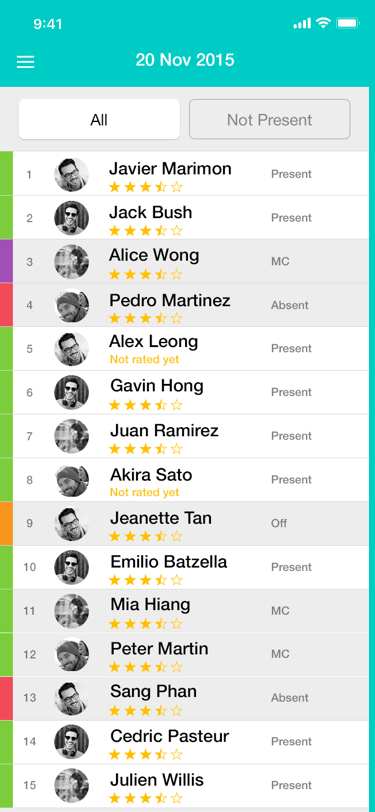Tap 'Not rated yet' under Akira Sato

point(145,492)
